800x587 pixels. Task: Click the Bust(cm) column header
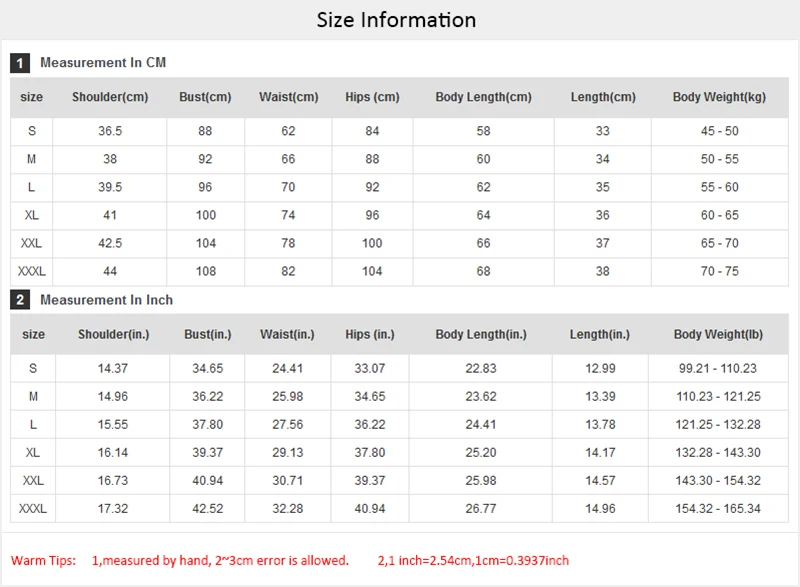205,97
